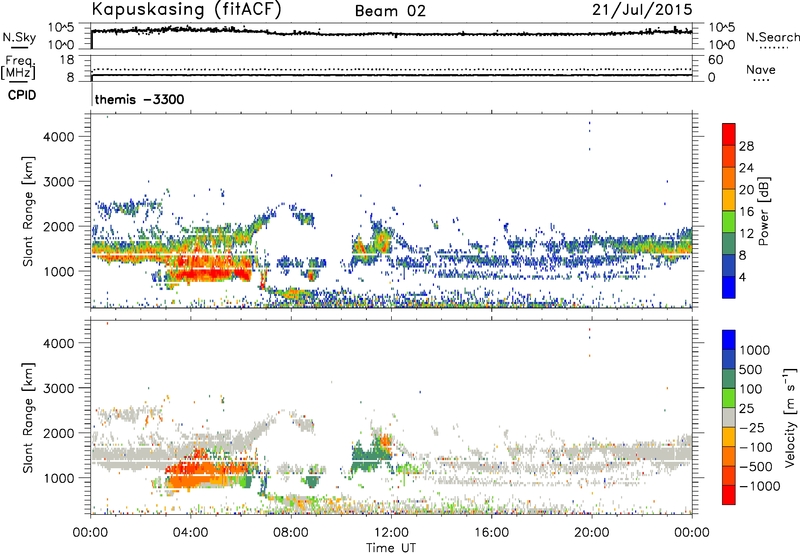This screenshot has width=800, height=554.
Task: Click the 'CPID' label
Action: coord(22,95)
